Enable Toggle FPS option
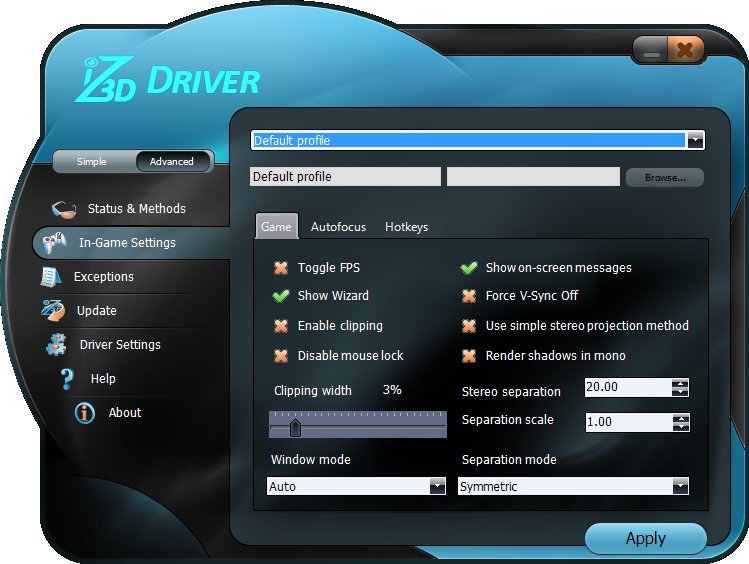 point(281,268)
